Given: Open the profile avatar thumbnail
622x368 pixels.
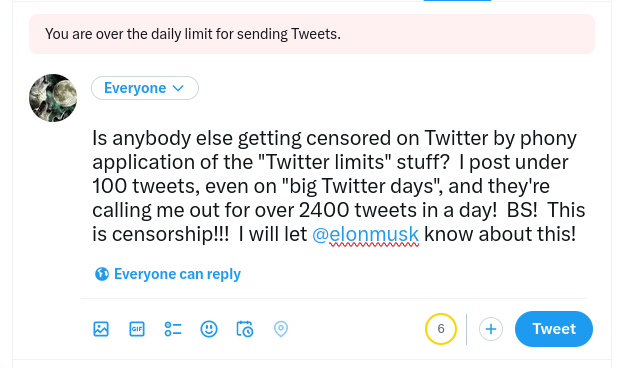Looking at the screenshot, I should pyautogui.click(x=53, y=98).
